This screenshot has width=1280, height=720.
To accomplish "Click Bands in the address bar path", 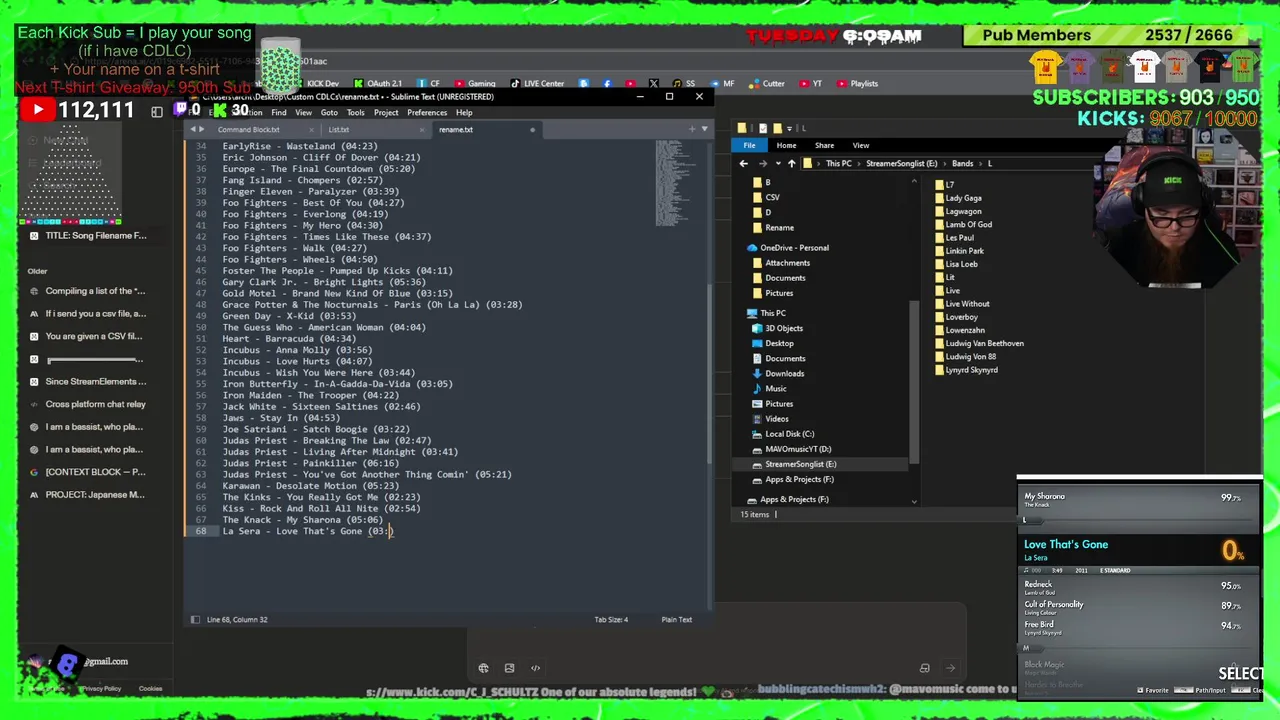I will click(962, 163).
